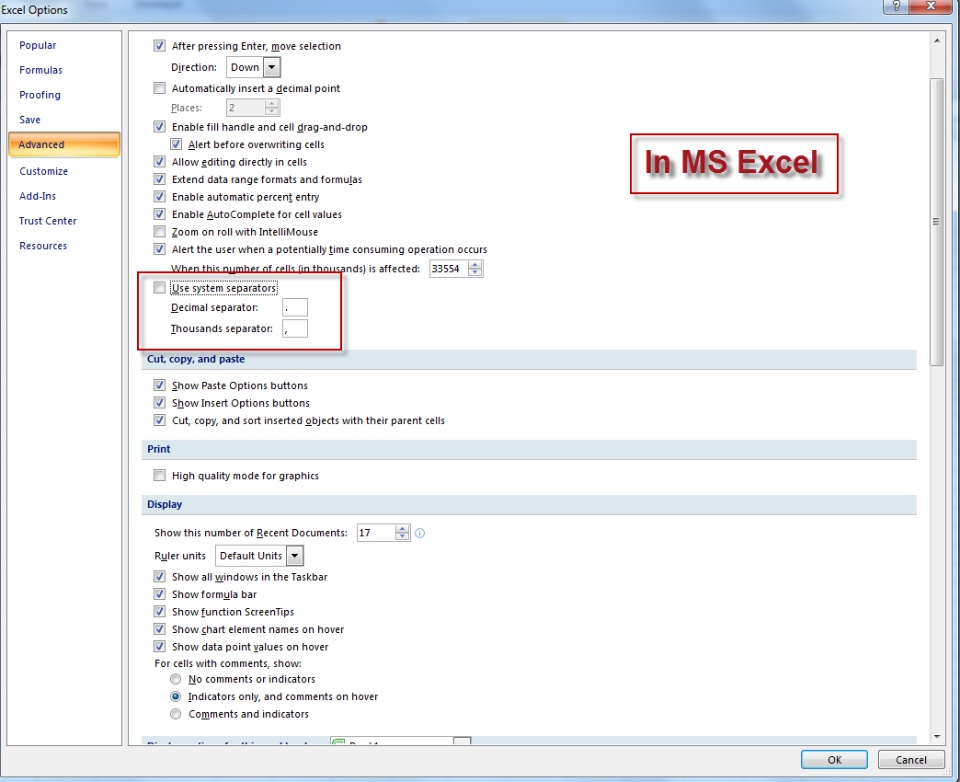
Task: Increase Recent Documents count with up arrow
Action: tap(402, 529)
